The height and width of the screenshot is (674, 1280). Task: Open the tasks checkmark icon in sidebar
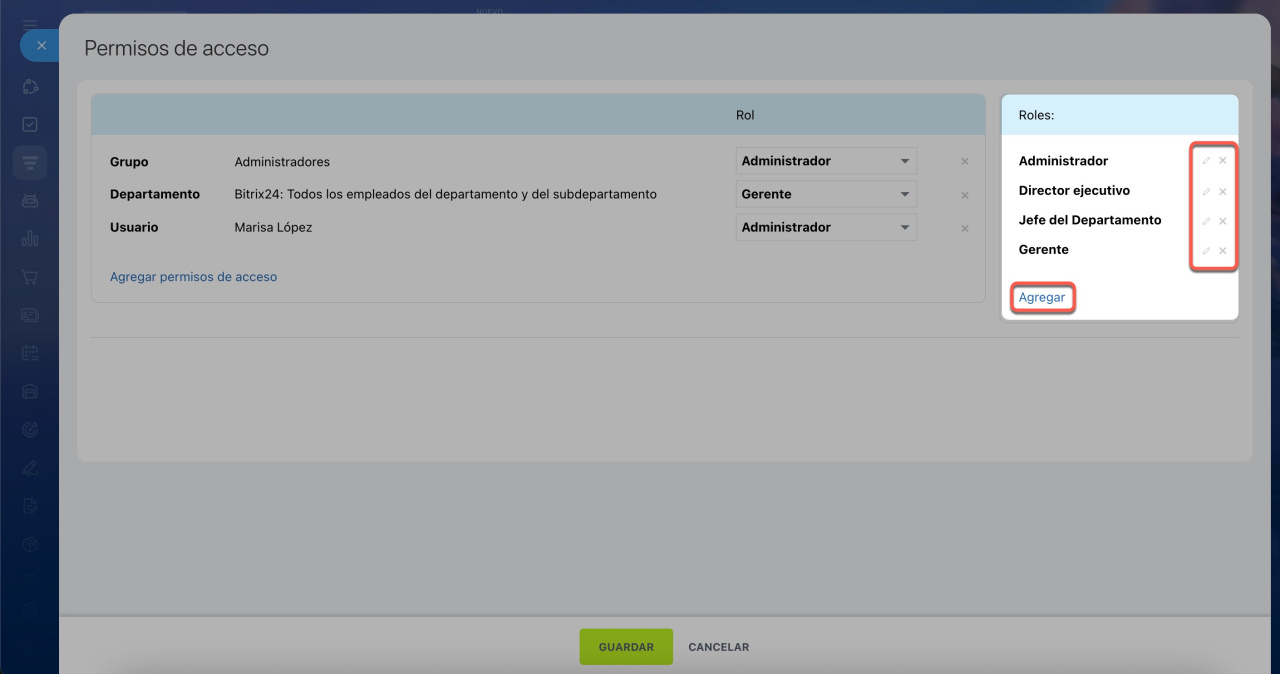30,124
